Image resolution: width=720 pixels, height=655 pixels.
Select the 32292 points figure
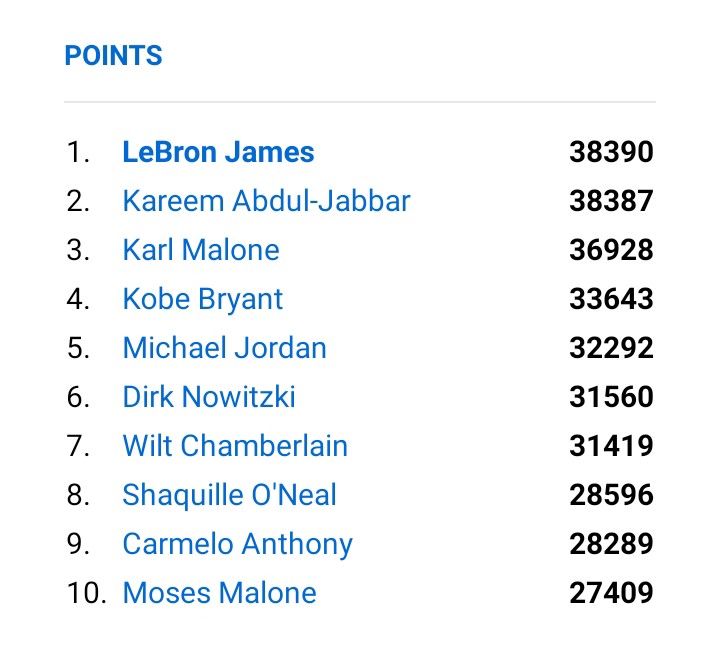point(611,348)
